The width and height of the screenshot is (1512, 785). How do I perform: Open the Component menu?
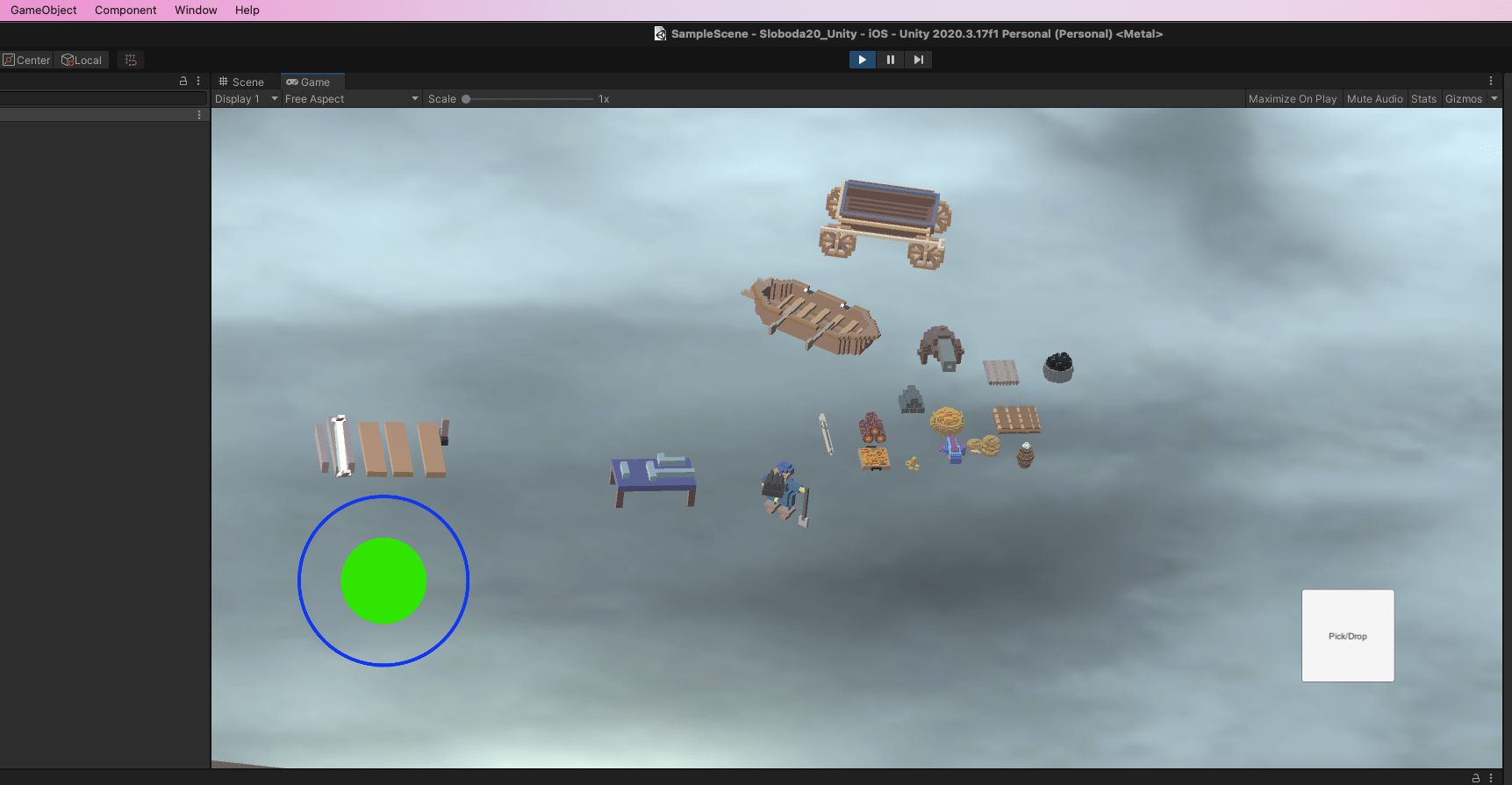click(x=125, y=10)
